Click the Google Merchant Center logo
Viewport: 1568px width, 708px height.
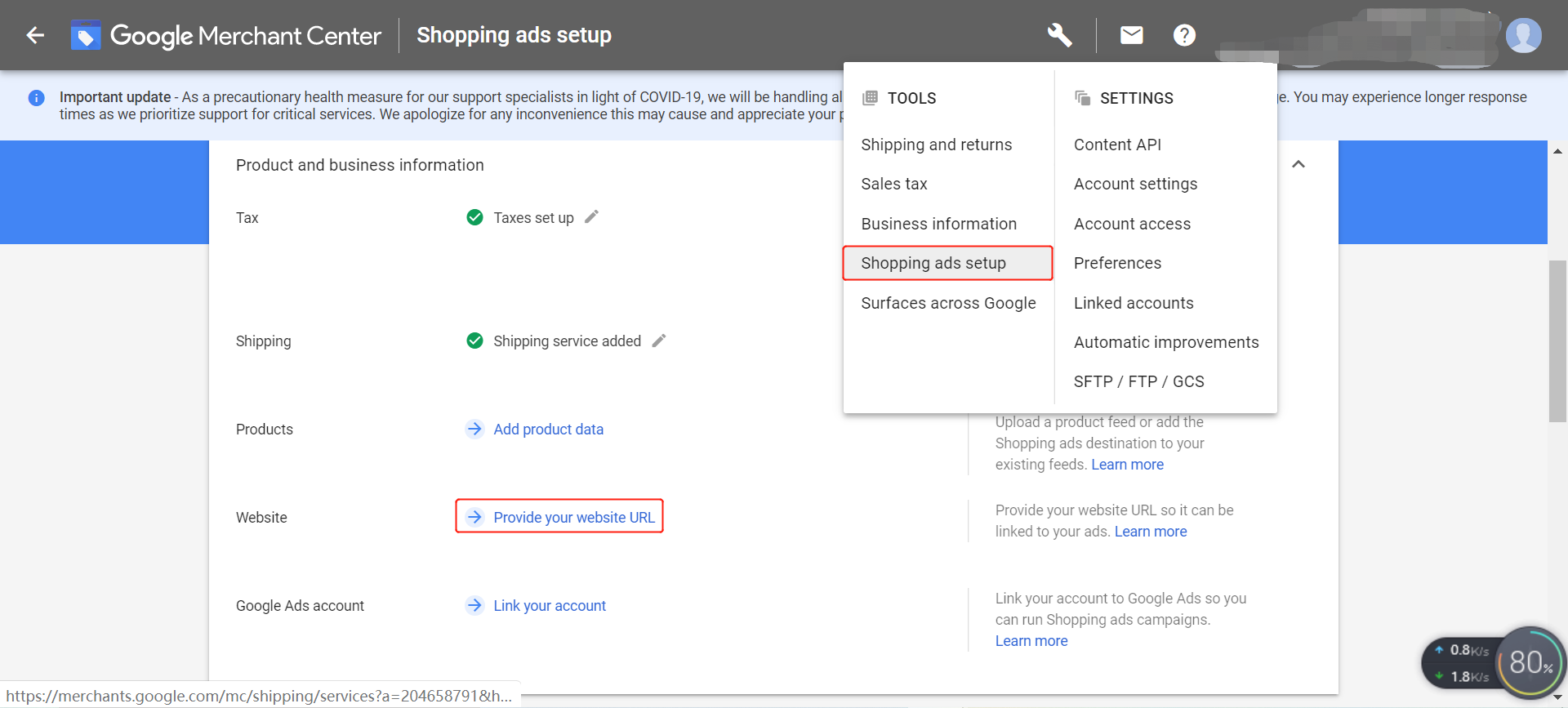pyautogui.click(x=226, y=36)
